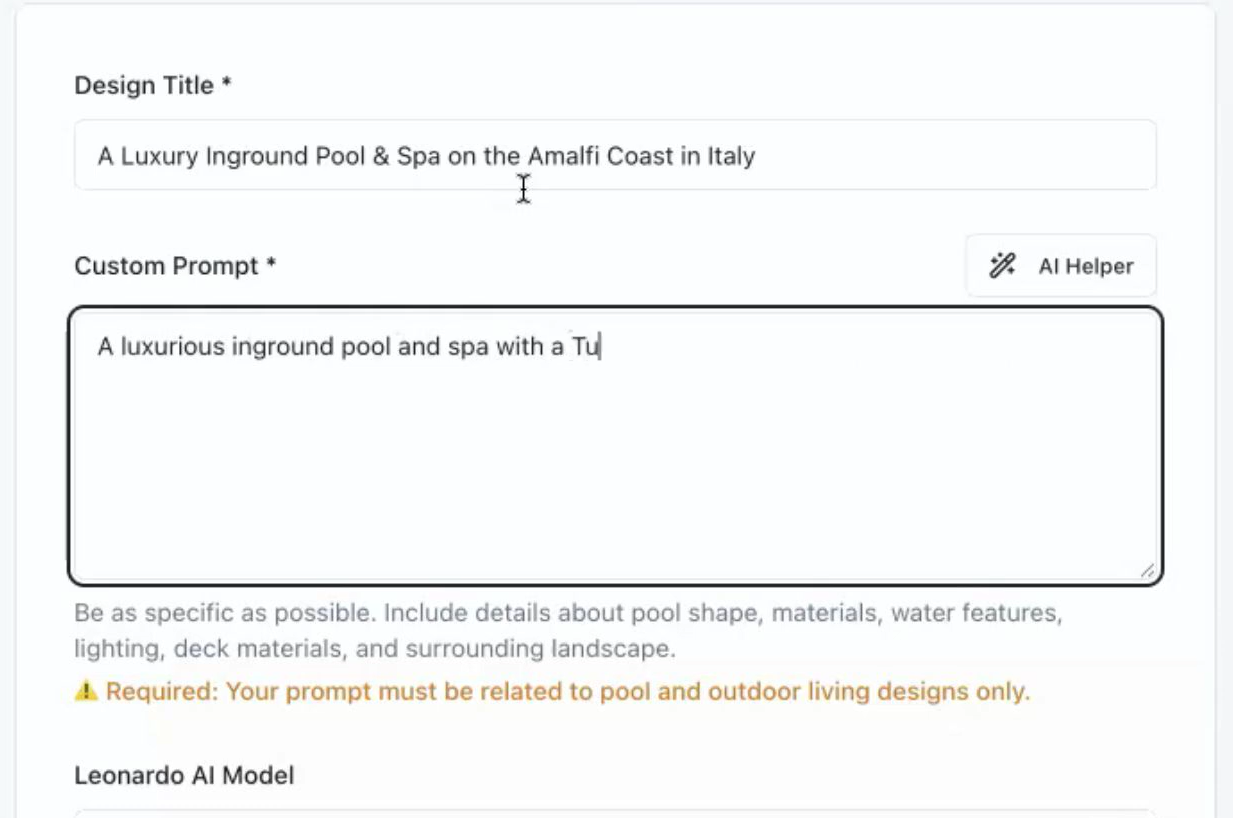Screen dimensions: 1233x818
Task: Click the magic wand icon on AI Helper
Action: pyautogui.click(x=1003, y=265)
